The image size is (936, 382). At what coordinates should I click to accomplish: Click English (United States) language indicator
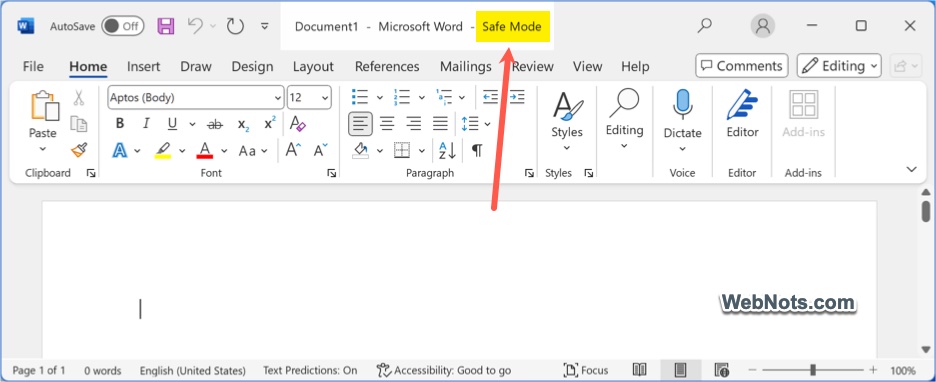[x=193, y=371]
